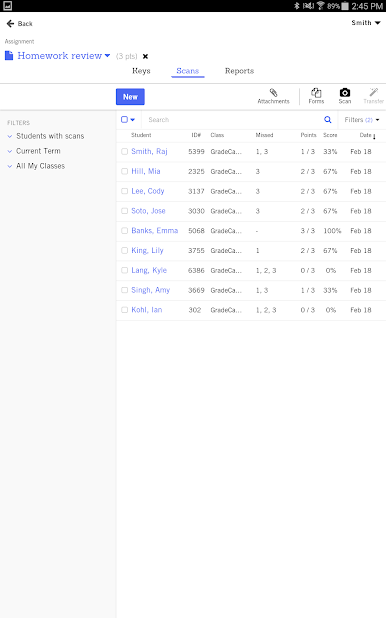Open student Smith, Raj
Image resolution: width=386 pixels, height=618 pixels.
[x=149, y=151]
